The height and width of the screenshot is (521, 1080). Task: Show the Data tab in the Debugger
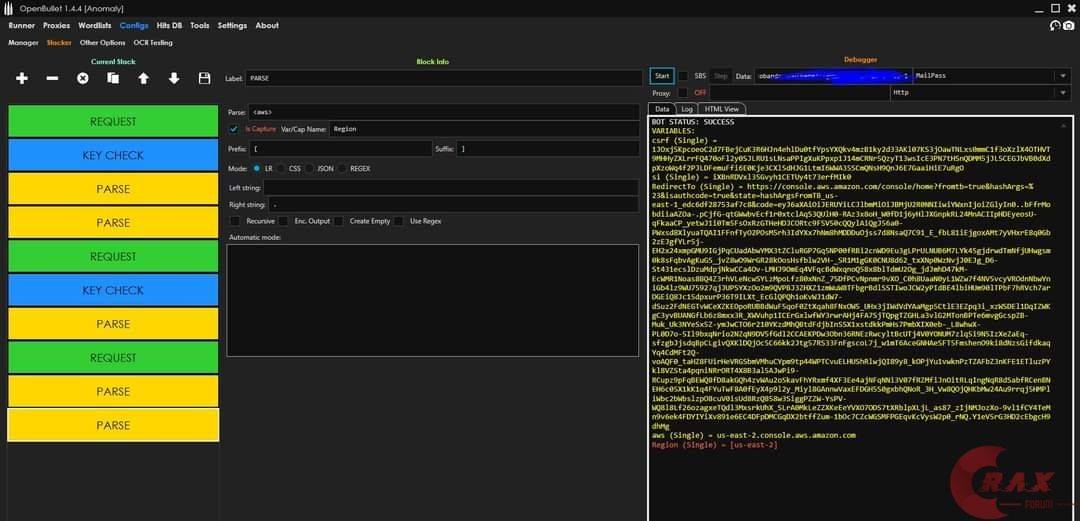[x=662, y=109]
